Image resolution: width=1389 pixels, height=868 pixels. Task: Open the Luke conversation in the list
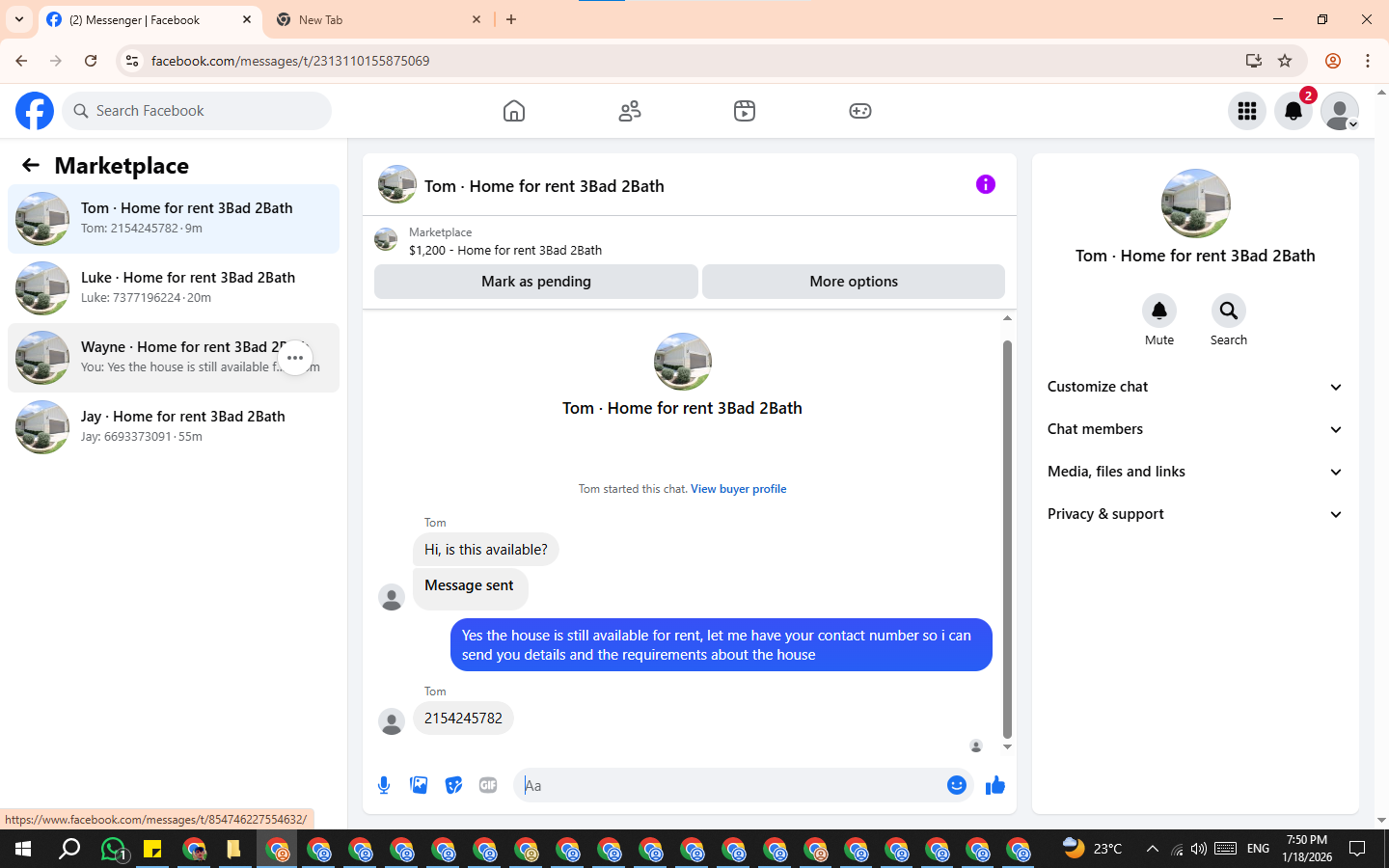174,288
